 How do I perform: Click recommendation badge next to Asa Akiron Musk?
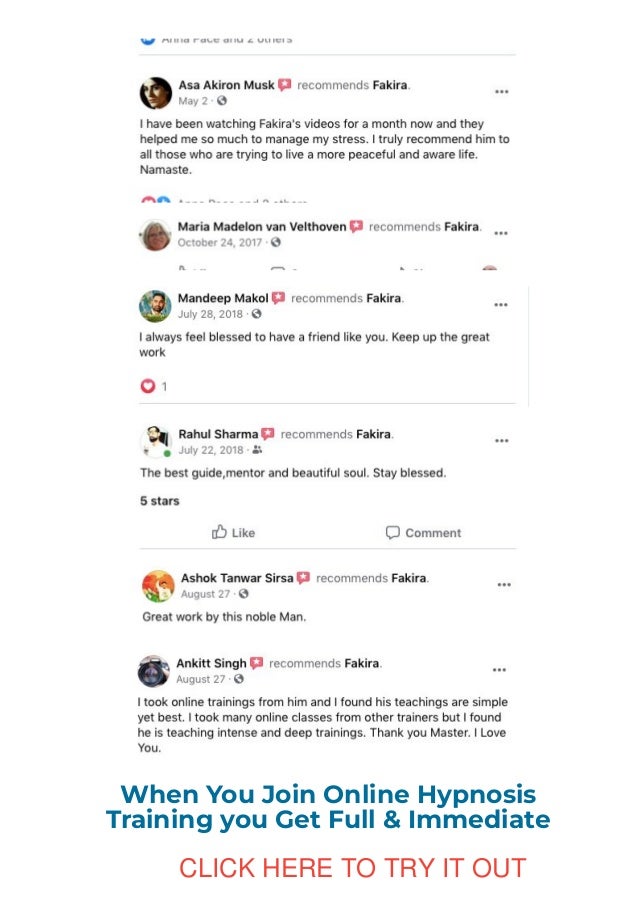284,85
